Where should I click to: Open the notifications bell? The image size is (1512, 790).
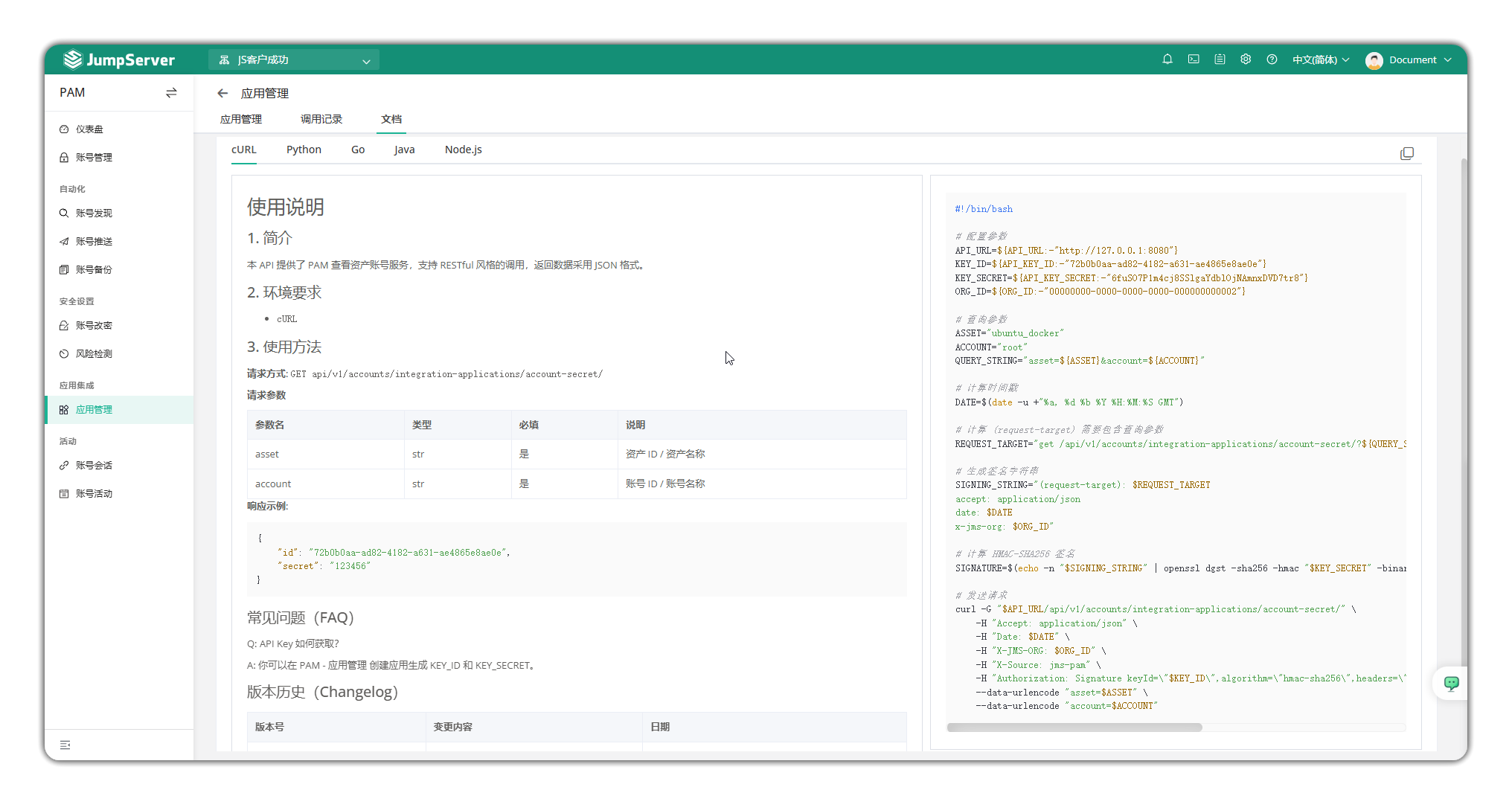coord(1167,60)
